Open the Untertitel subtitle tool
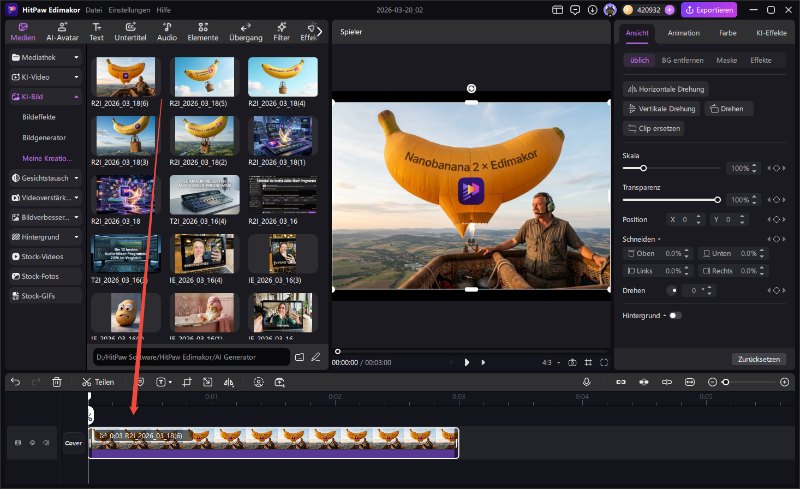This screenshot has height=489, width=800. pyautogui.click(x=130, y=31)
